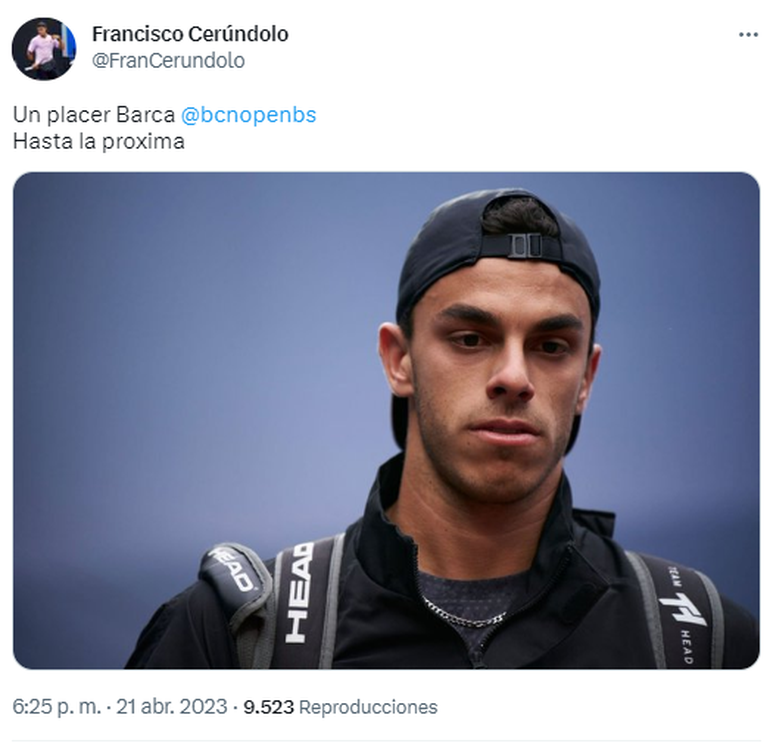Open the @FranCerundolo handle

(168, 60)
